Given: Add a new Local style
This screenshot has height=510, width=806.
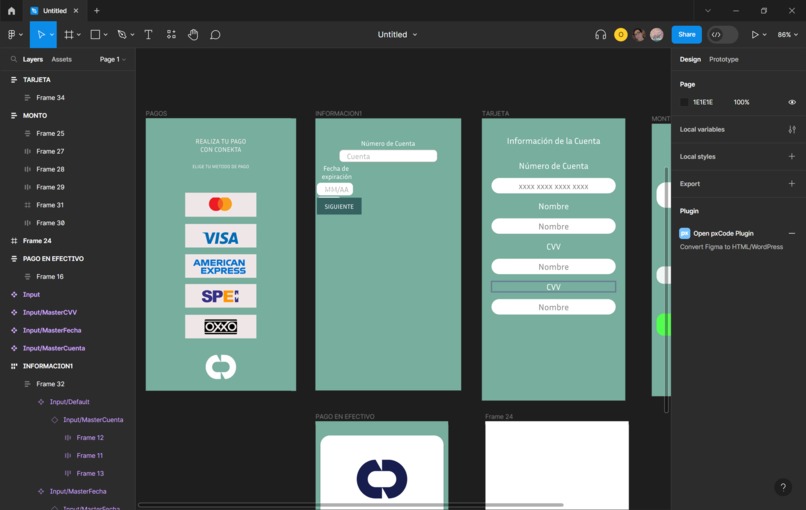Looking at the screenshot, I should pyautogui.click(x=792, y=156).
